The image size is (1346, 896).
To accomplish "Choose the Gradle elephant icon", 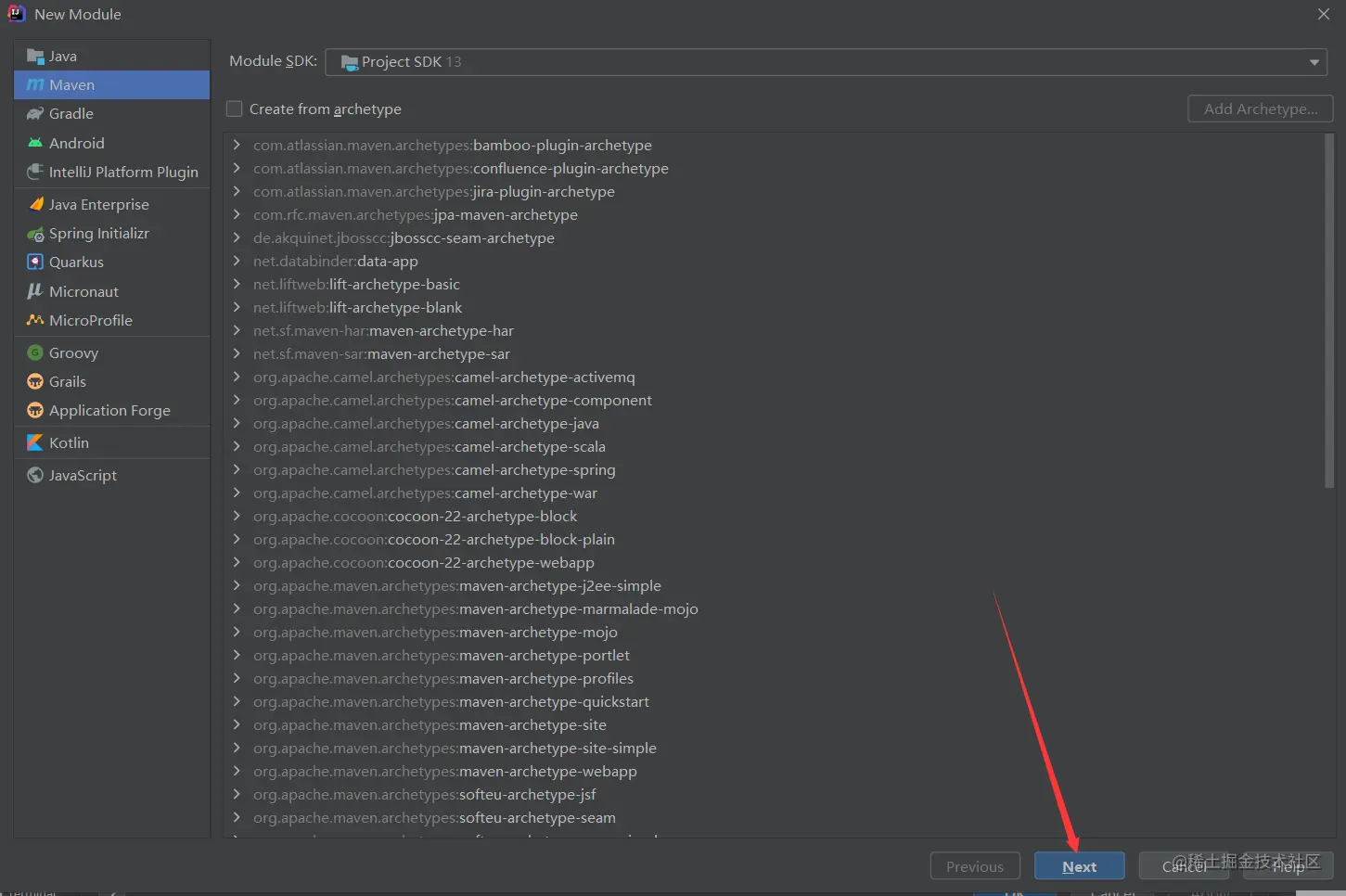I will click(x=35, y=114).
